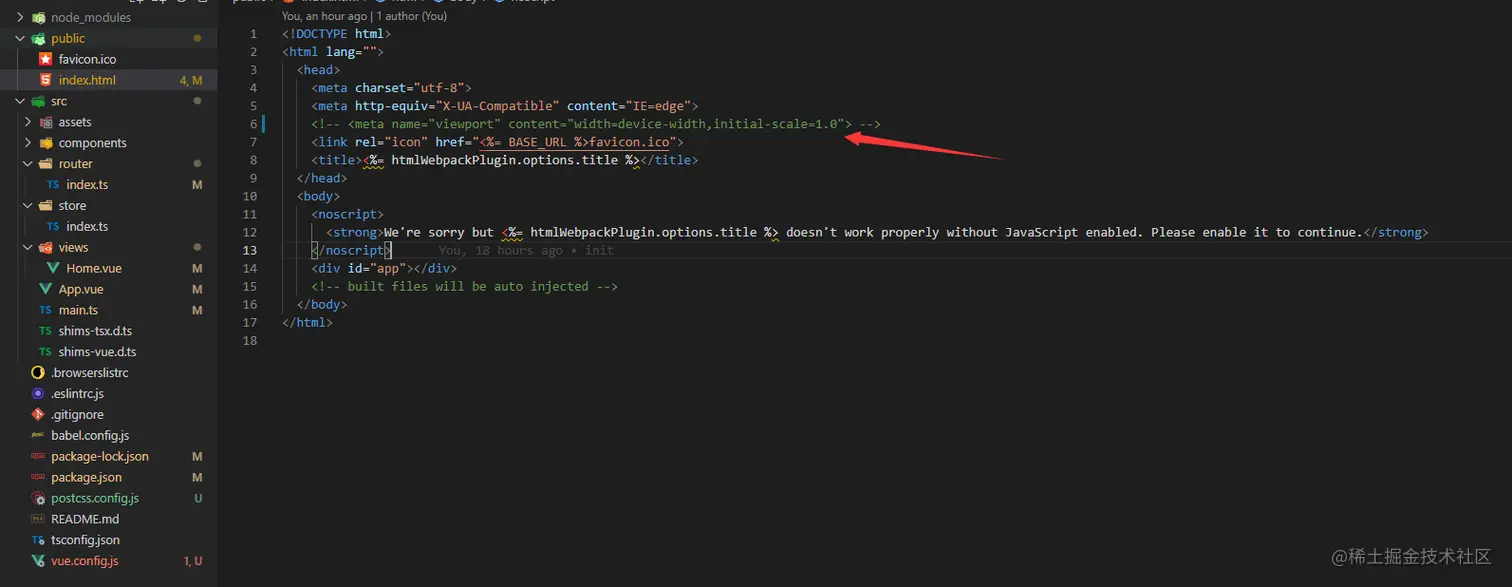The image size is (1512, 587).
Task: Click the commented-out viewport meta line
Action: coord(596,124)
